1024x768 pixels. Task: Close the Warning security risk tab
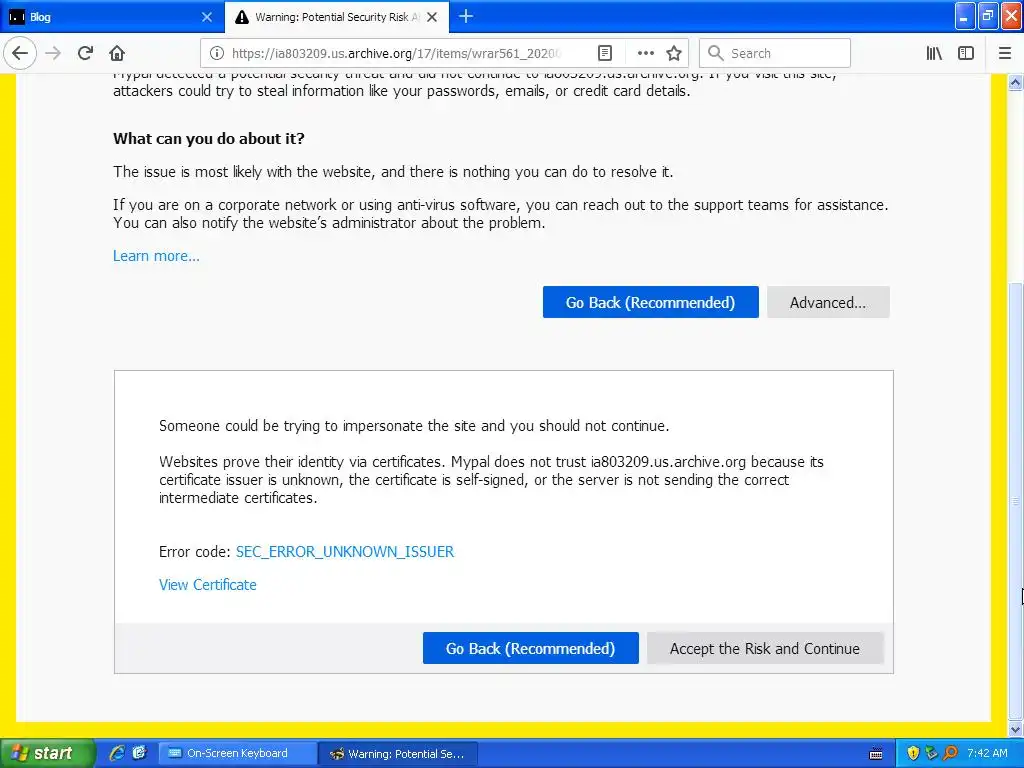(432, 17)
